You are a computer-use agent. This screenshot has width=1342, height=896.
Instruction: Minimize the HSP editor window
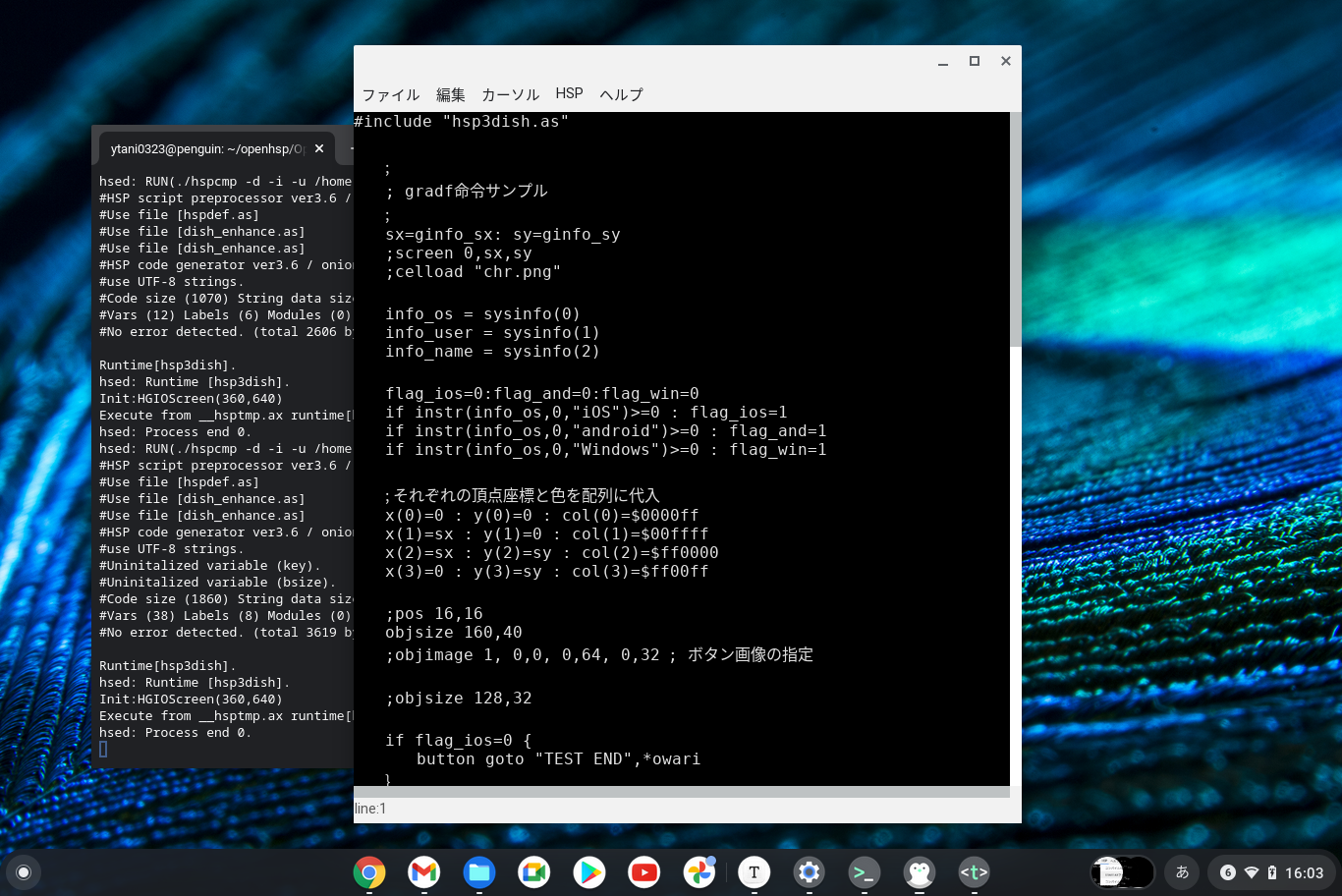(943, 61)
